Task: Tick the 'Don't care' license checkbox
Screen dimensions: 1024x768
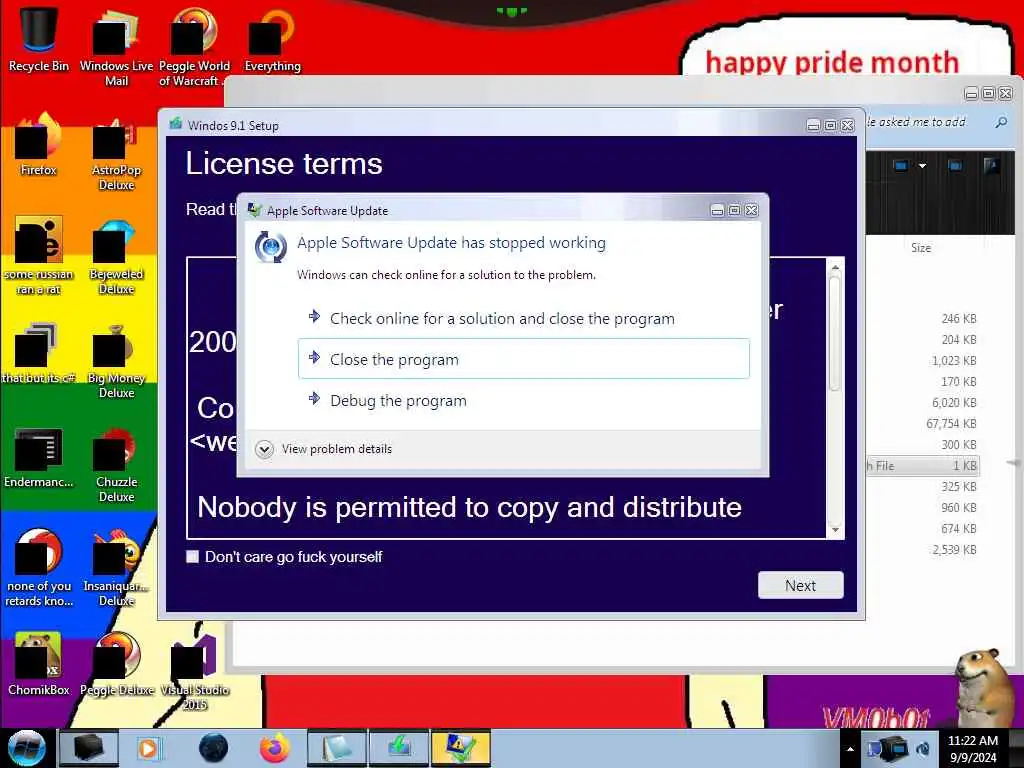Action: point(192,556)
